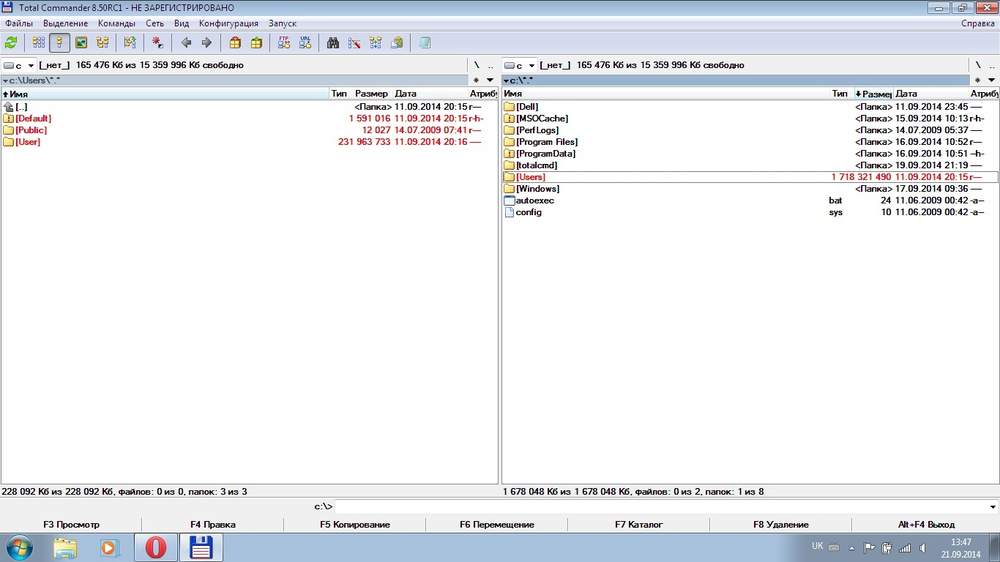Image resolution: width=1000 pixels, height=562 pixels.
Task: Launch the Multi-rename tool icon
Action: [x=354, y=43]
